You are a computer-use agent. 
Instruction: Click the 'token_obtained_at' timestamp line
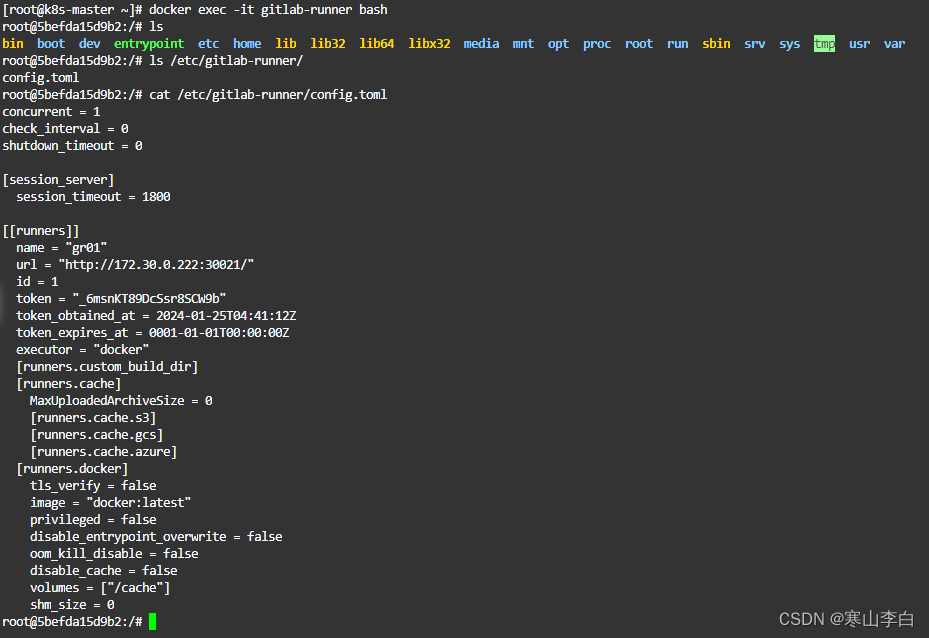pos(156,316)
